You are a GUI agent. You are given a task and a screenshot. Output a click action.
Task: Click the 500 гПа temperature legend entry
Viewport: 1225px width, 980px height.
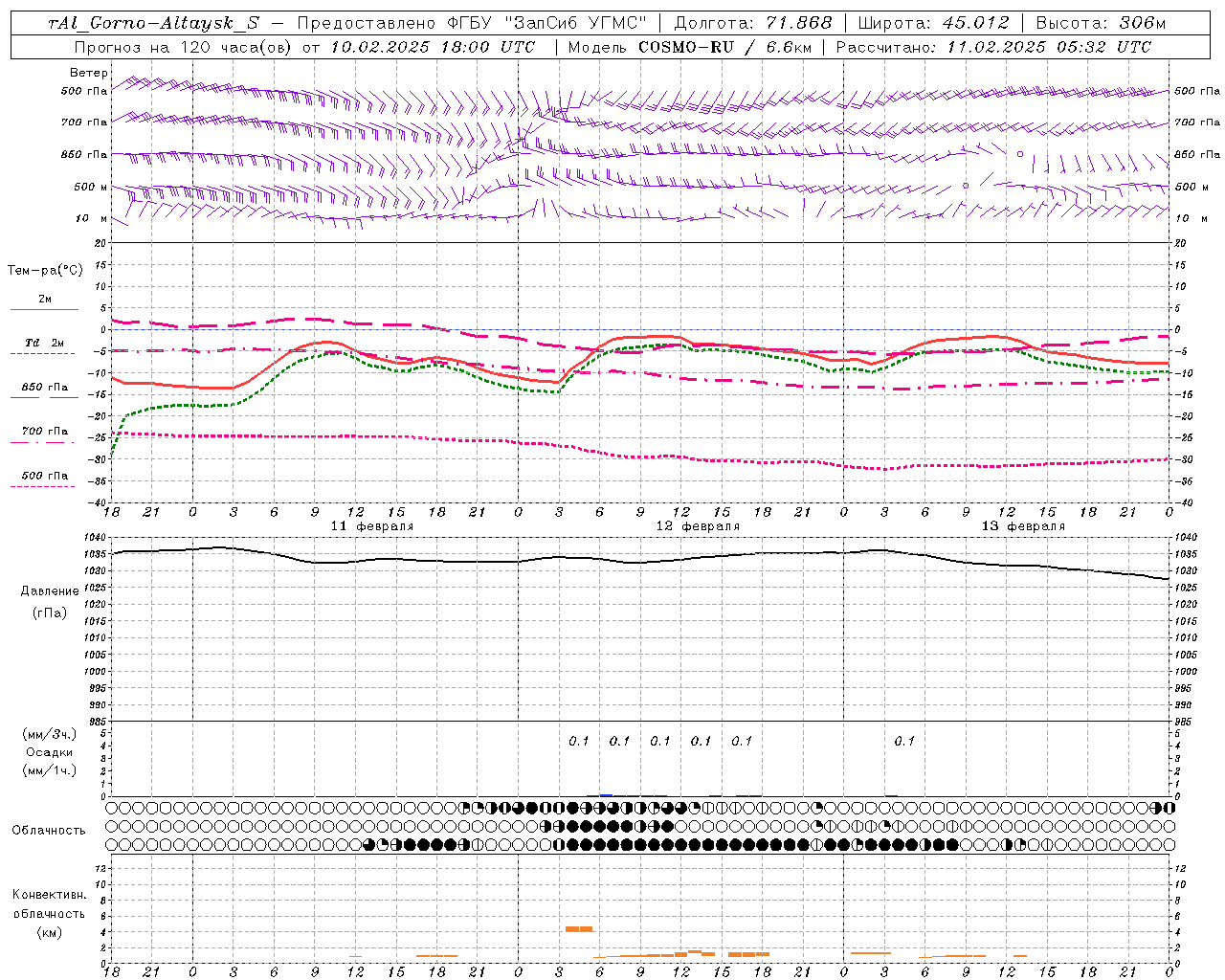pos(45,476)
